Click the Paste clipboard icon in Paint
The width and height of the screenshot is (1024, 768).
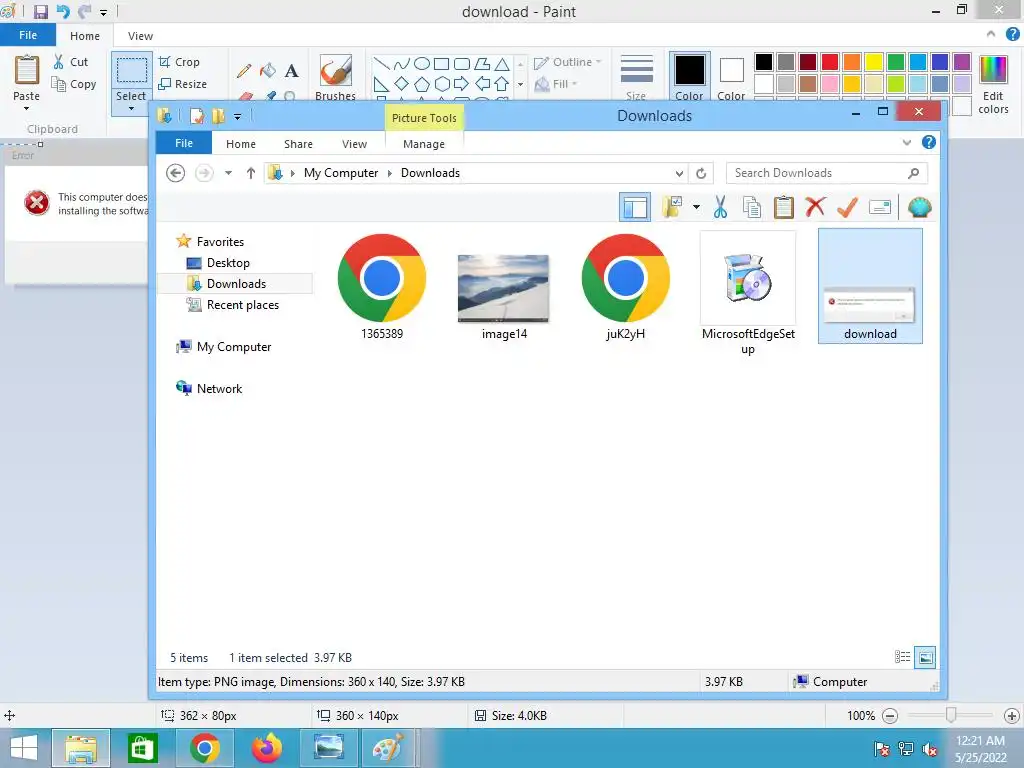(x=27, y=70)
